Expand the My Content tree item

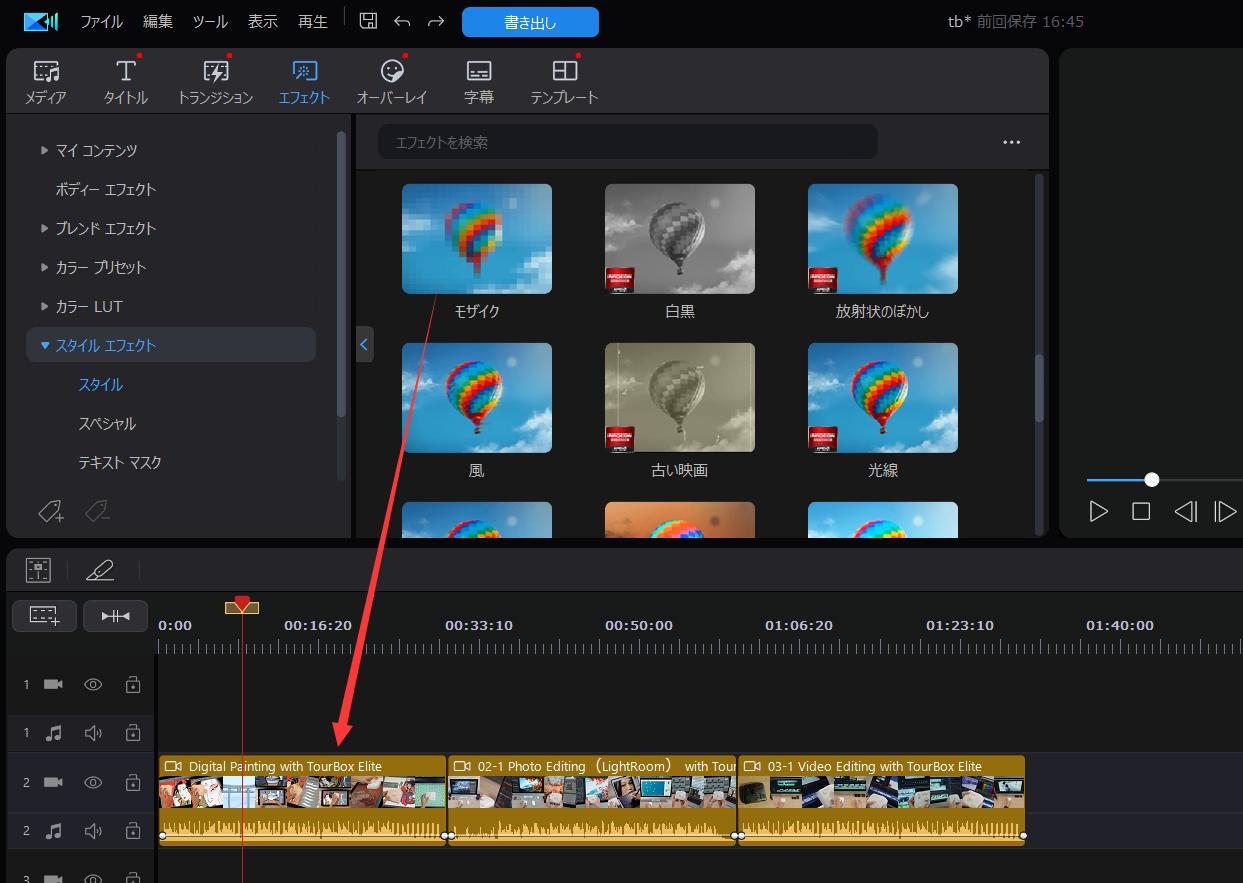pos(44,150)
